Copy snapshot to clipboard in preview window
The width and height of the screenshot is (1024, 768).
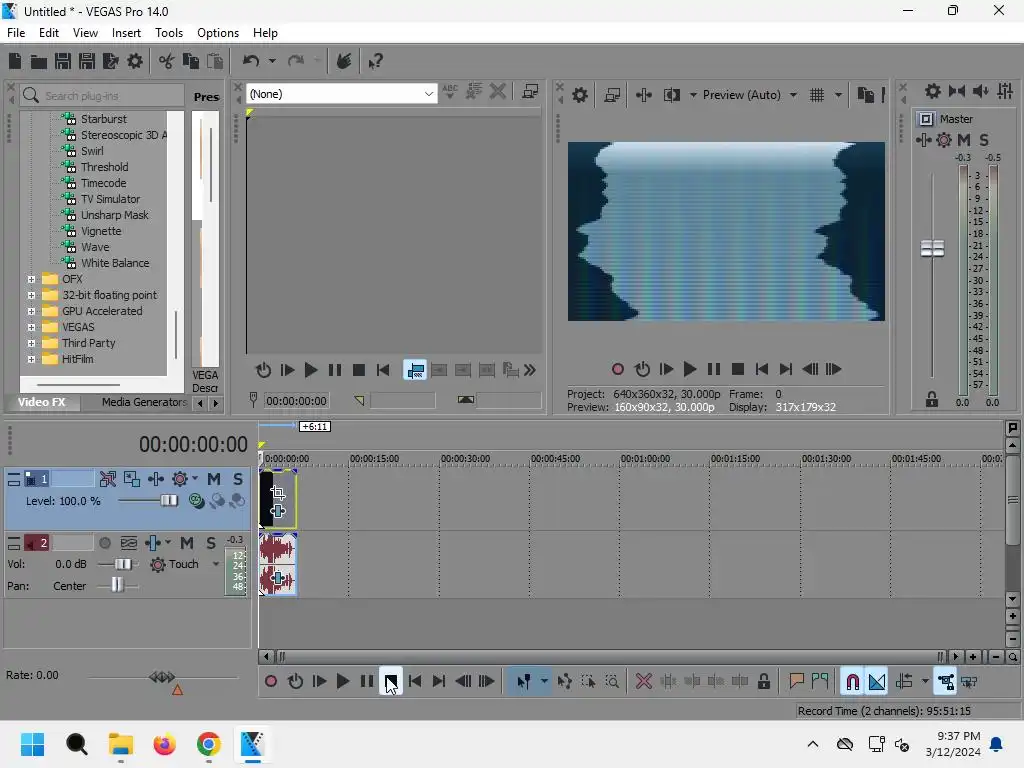click(865, 95)
